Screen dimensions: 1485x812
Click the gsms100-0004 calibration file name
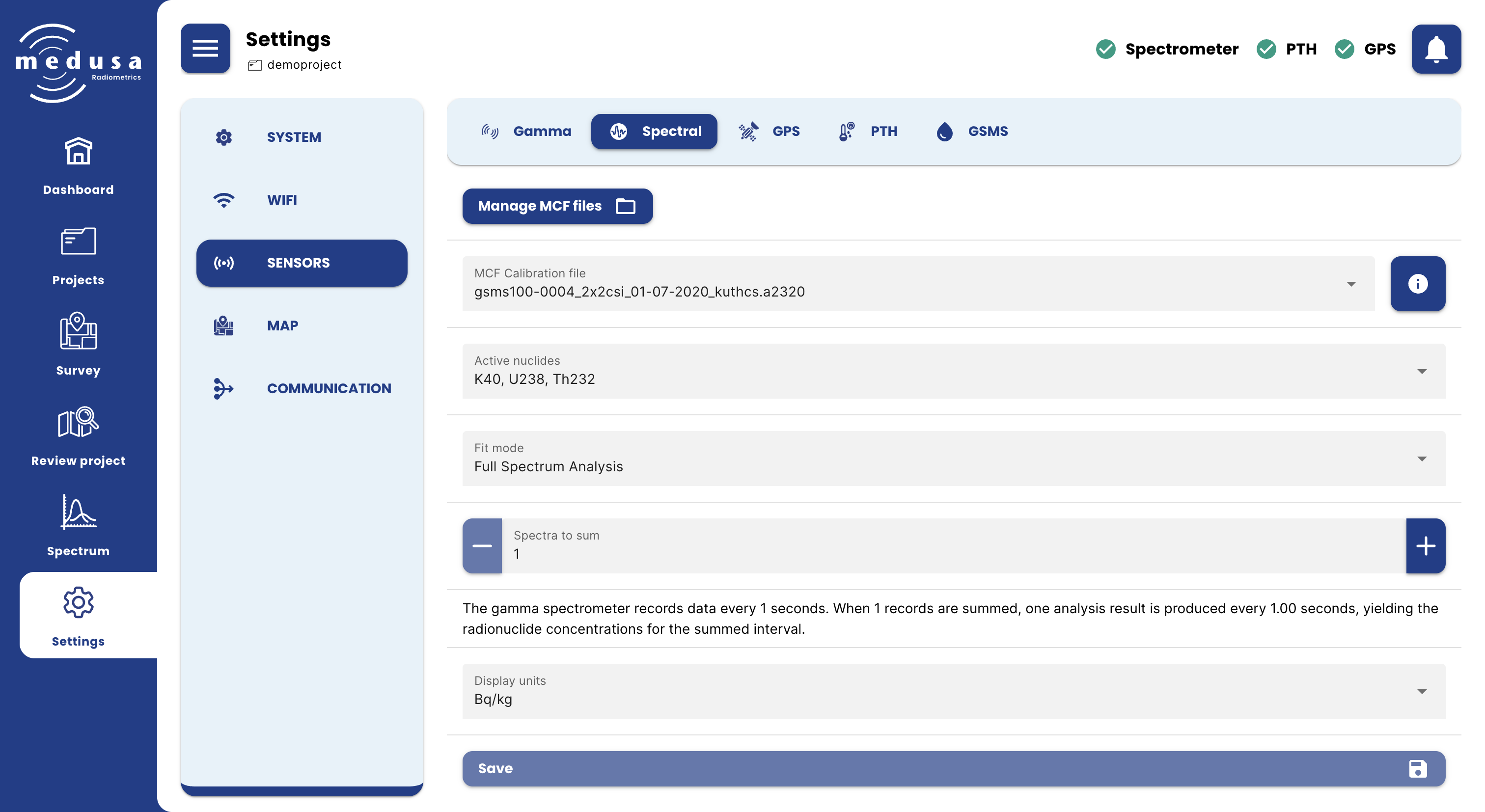[639, 292]
